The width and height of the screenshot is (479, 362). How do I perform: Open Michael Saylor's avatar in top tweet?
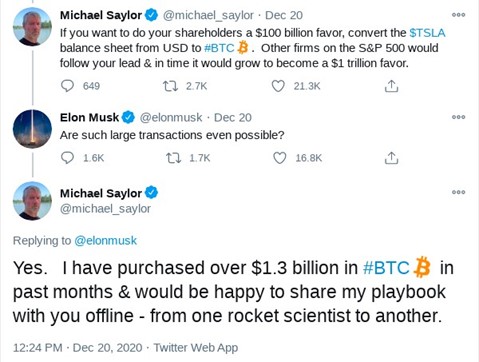pos(32,27)
